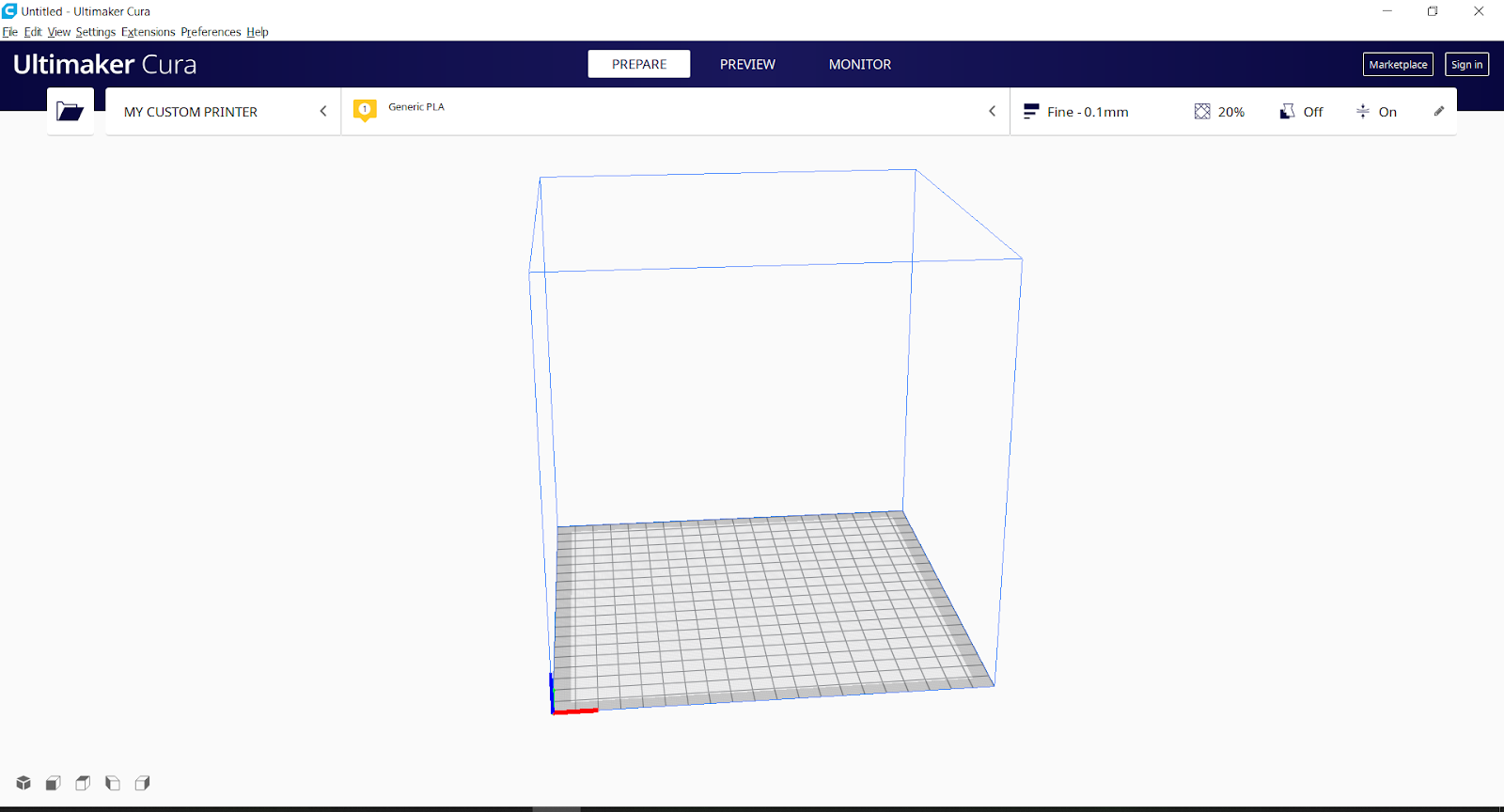The width and height of the screenshot is (1504, 812).
Task: Close the Ultimaker Cura window
Action: (x=1479, y=11)
